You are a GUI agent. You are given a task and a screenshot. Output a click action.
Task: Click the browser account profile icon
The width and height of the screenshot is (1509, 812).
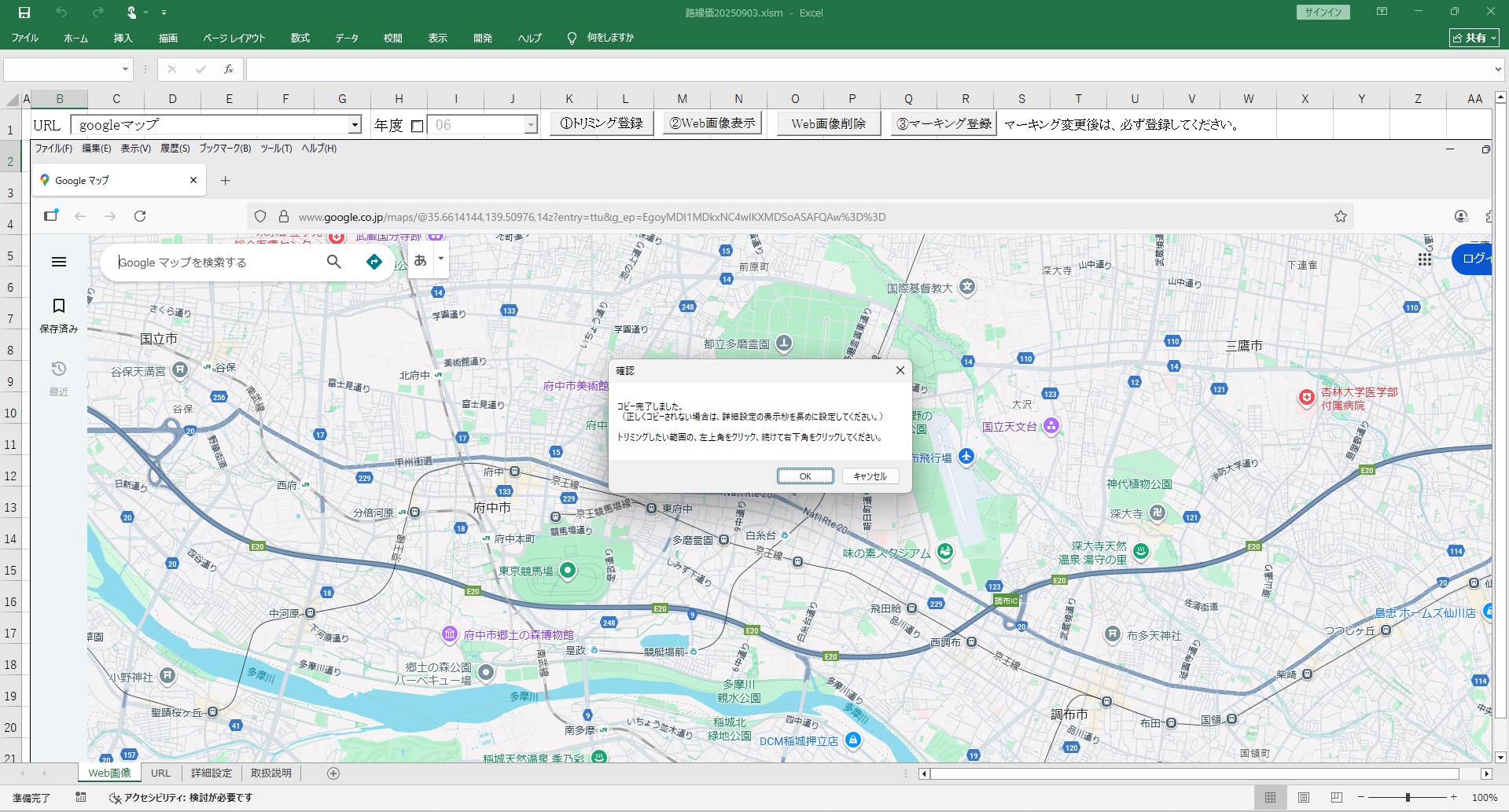1461,216
